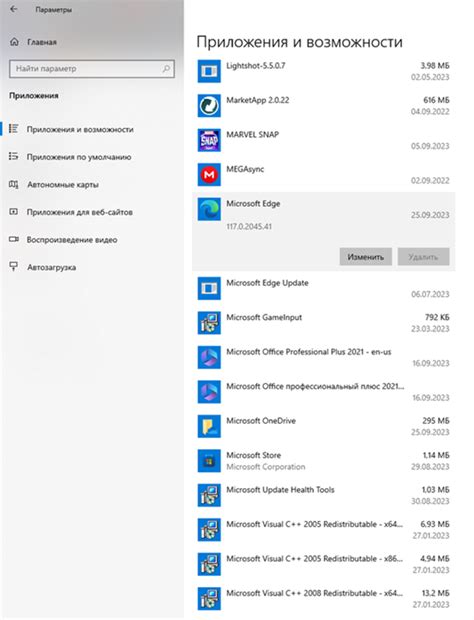Select Visual C++ 2005 Redistributable x64 entry
Image resolution: width=474 pixels, height=620 pixels.
314,524
